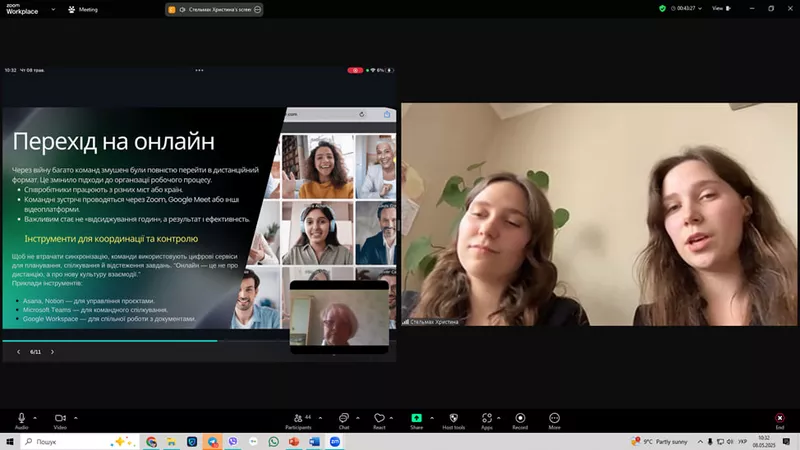Expand the arrow beside Apps

coord(498,418)
